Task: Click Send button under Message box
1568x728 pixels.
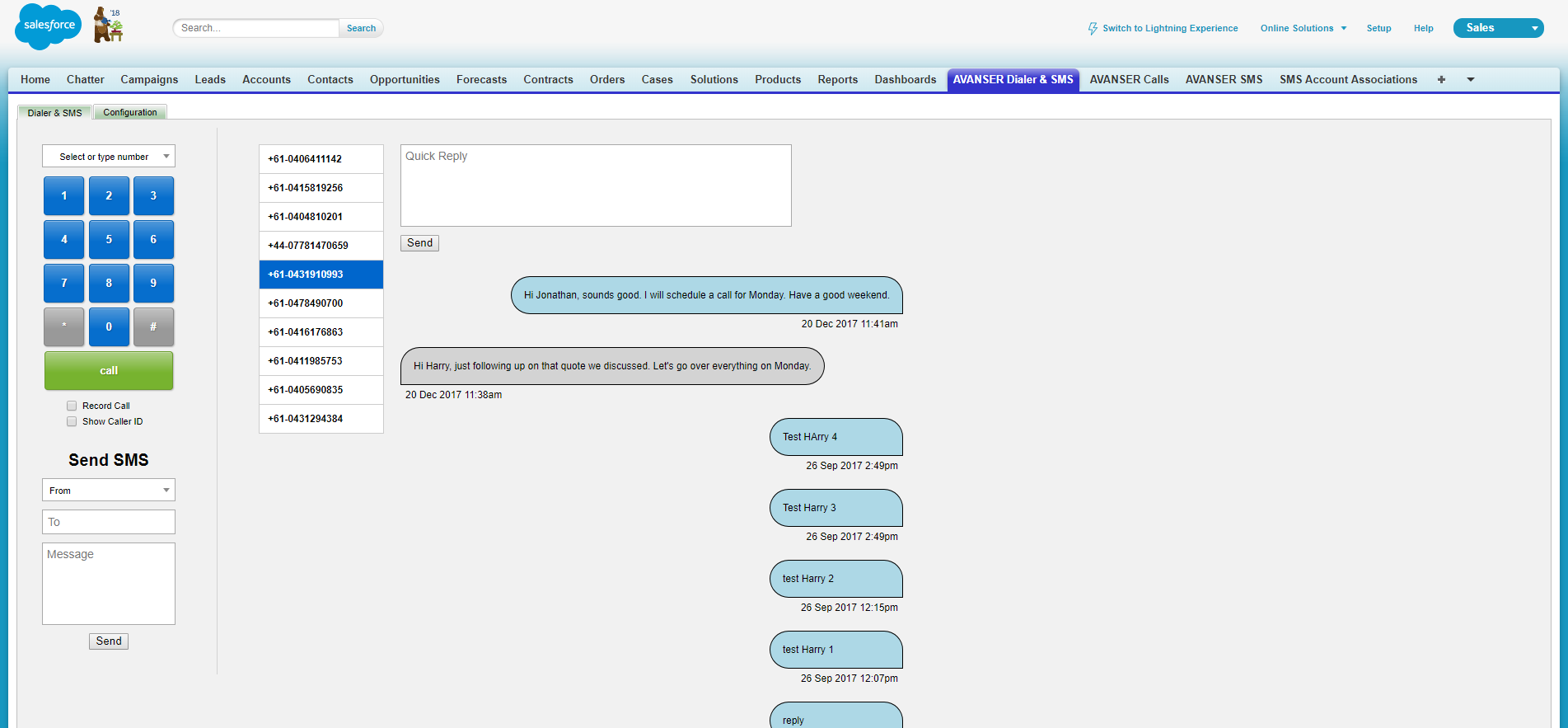Action: (x=109, y=641)
